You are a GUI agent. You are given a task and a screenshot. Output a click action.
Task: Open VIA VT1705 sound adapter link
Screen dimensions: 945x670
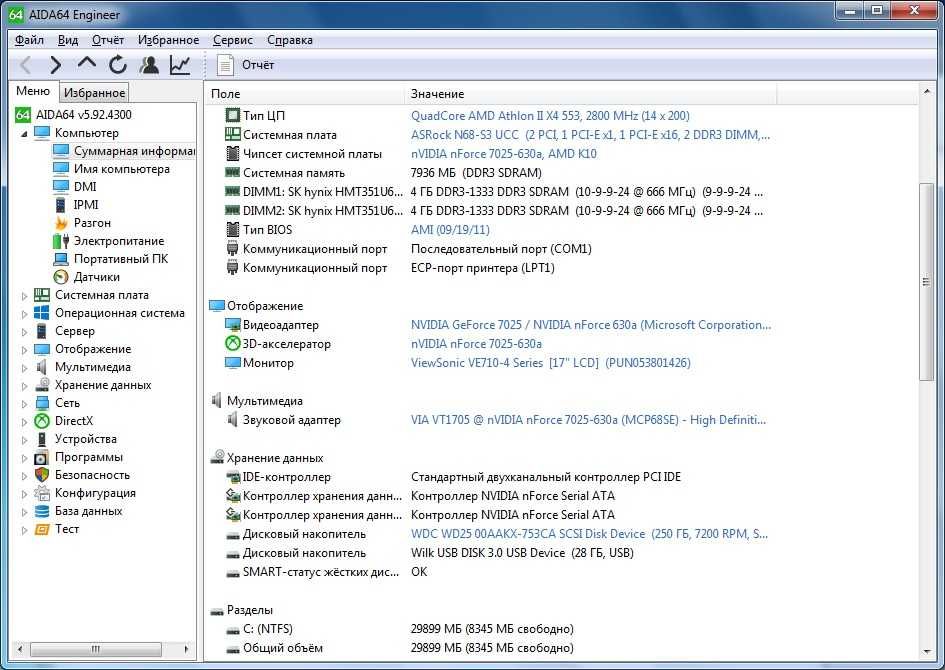tap(588, 420)
